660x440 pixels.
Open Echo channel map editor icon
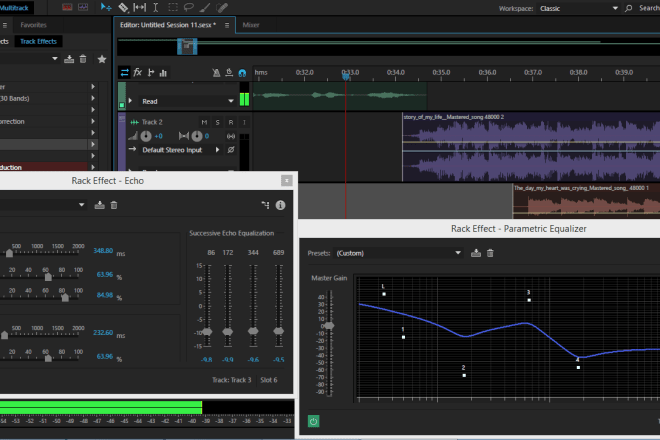click(265, 205)
